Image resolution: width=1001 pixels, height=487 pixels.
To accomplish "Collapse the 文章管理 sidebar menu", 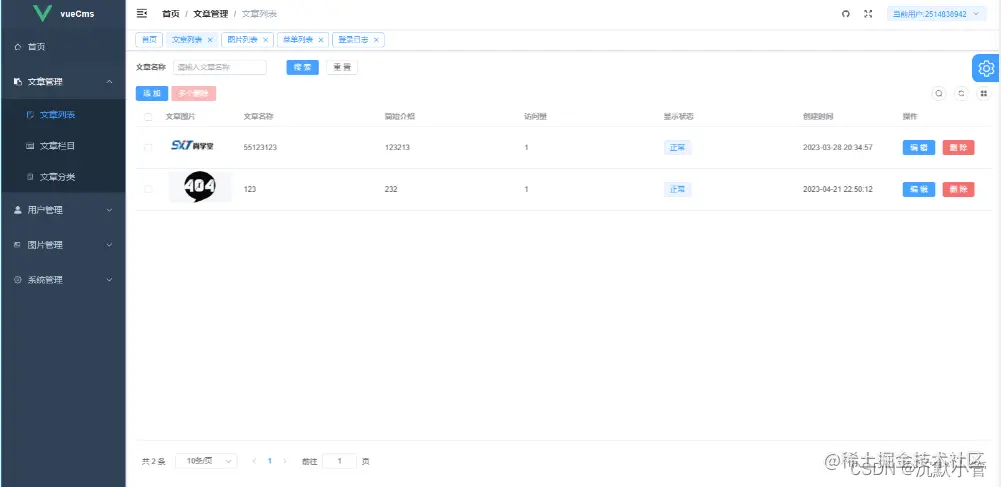I will click(63, 82).
